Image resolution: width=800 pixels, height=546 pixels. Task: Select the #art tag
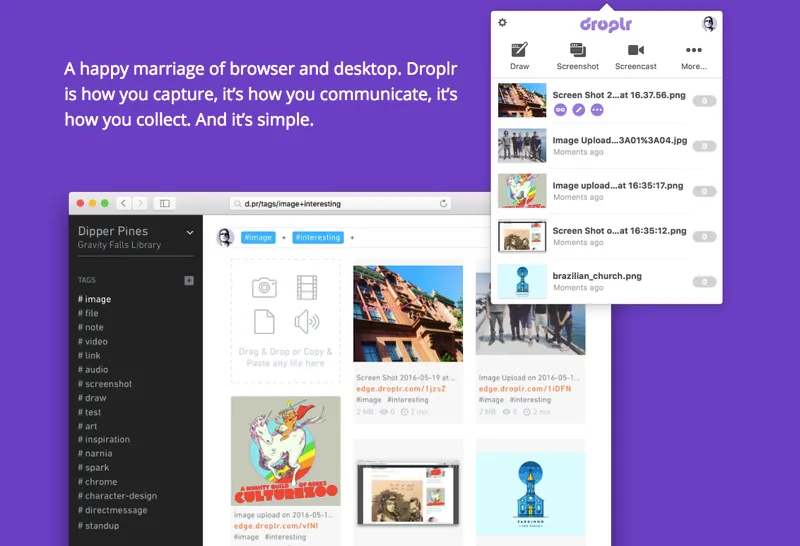click(x=87, y=426)
